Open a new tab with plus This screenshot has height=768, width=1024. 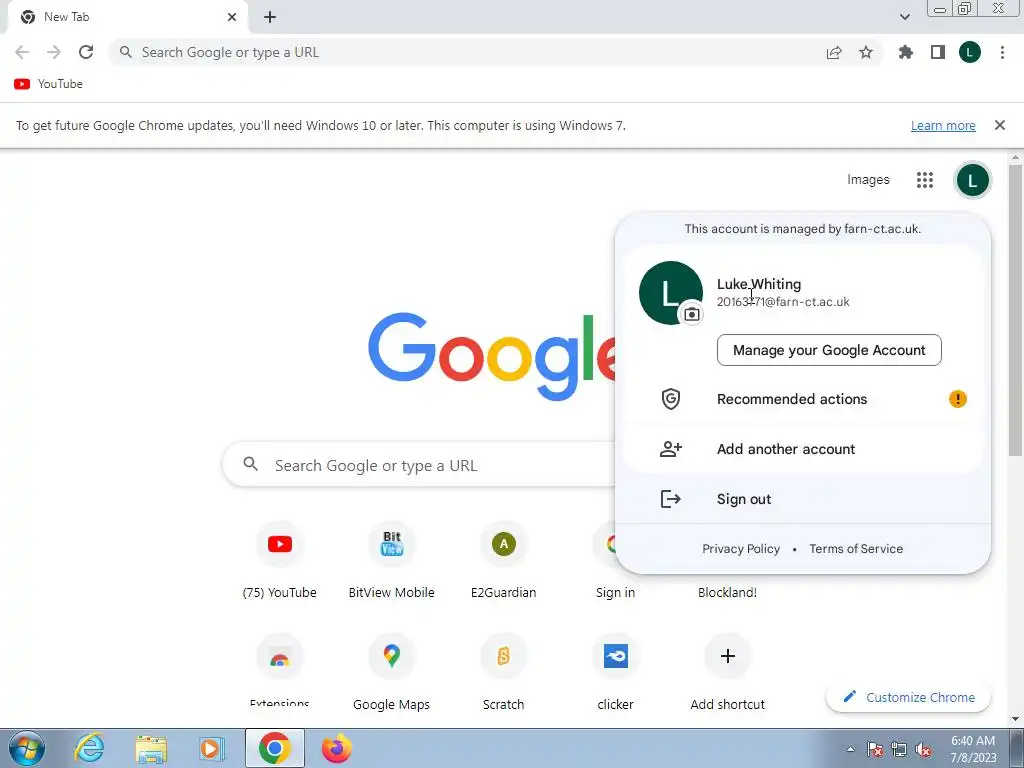pos(270,18)
